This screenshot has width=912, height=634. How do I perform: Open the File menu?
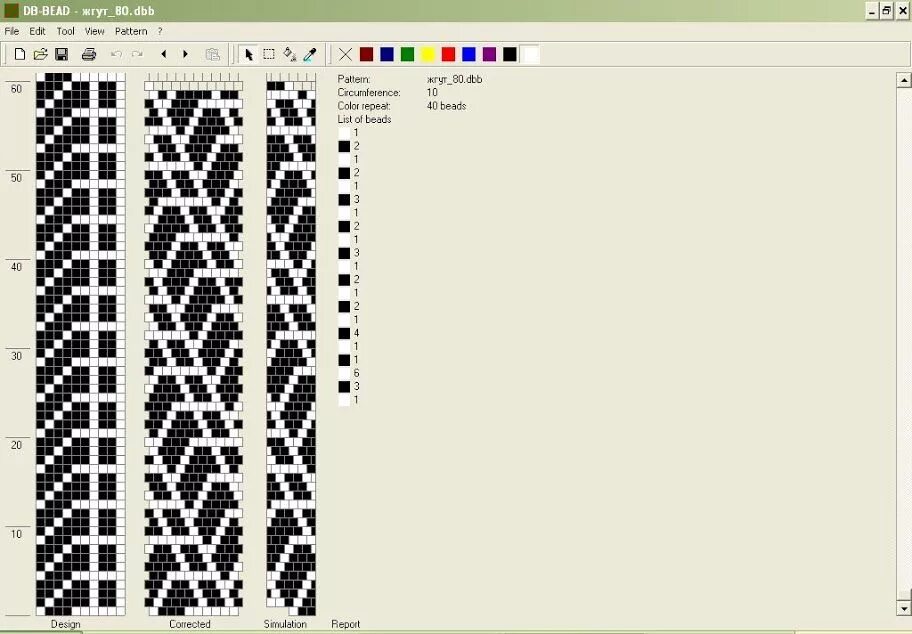click(12, 31)
